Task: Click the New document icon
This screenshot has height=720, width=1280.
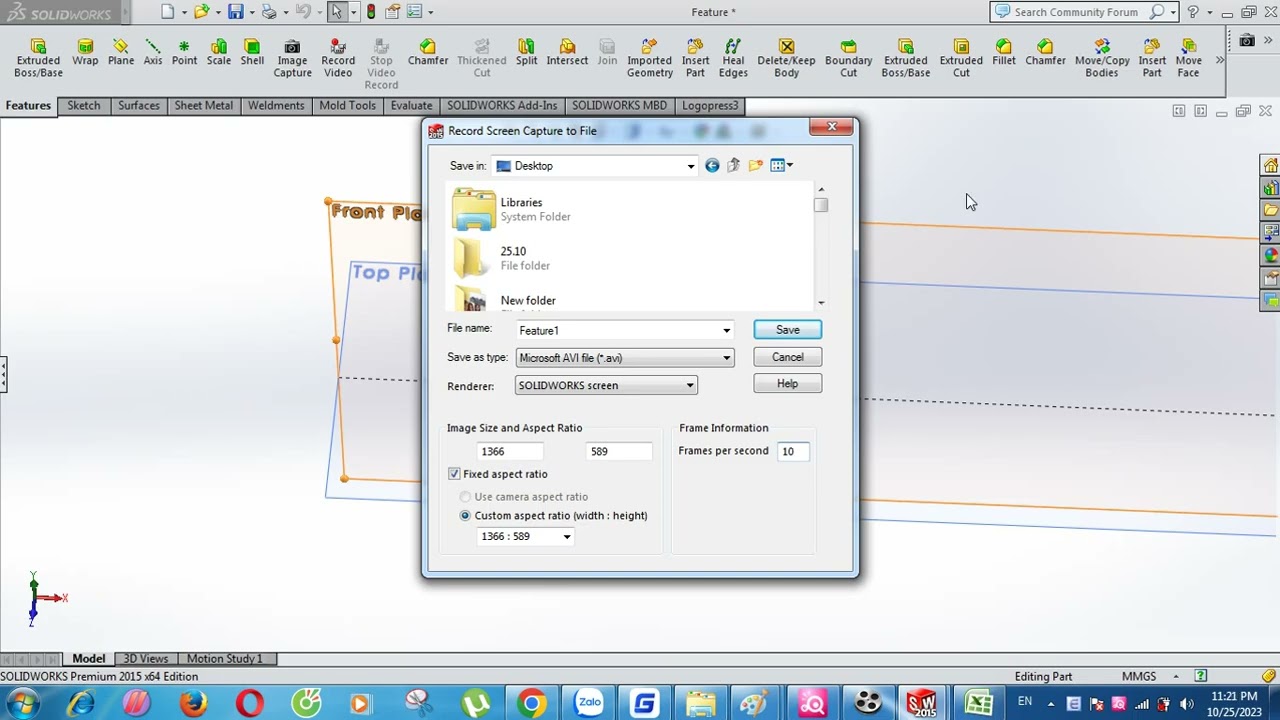Action: [x=167, y=12]
